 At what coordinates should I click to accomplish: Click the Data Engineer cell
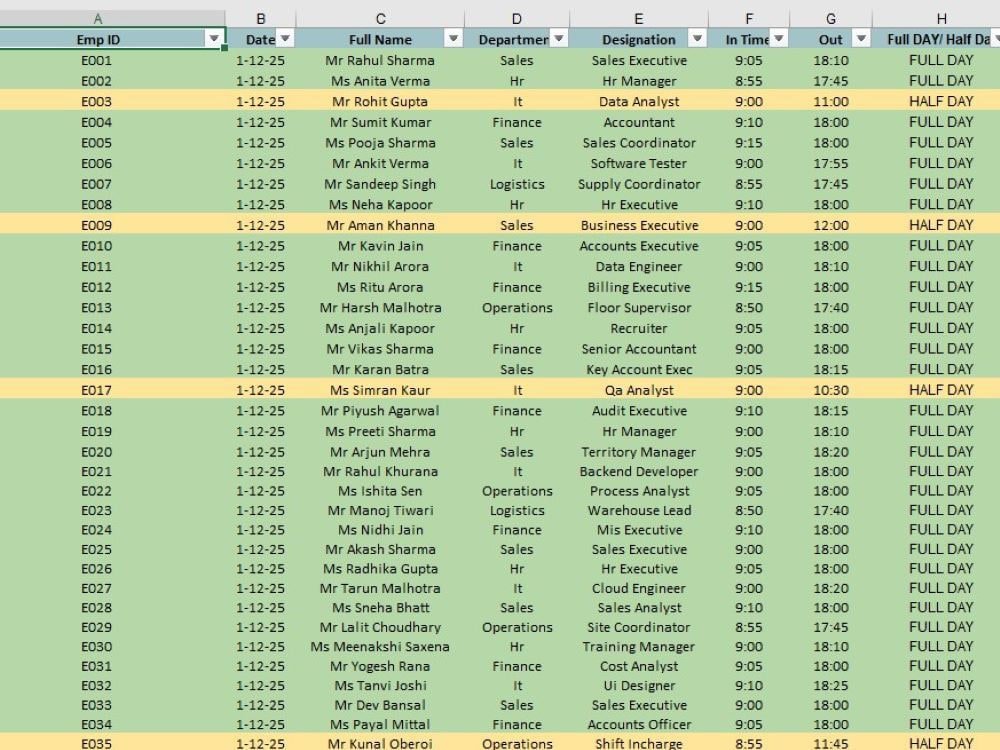(638, 267)
